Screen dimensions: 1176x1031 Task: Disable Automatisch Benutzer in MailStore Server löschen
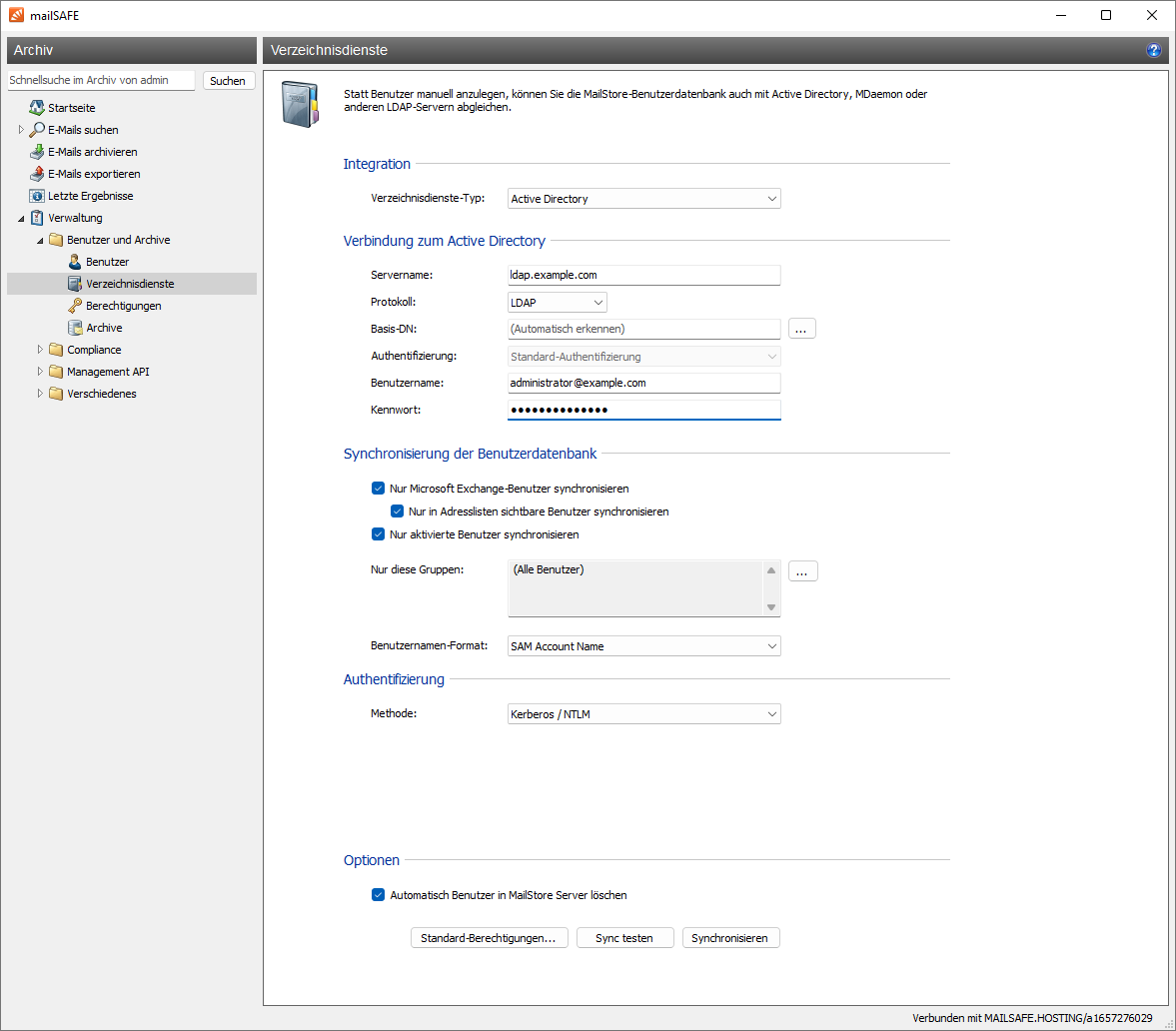point(378,895)
